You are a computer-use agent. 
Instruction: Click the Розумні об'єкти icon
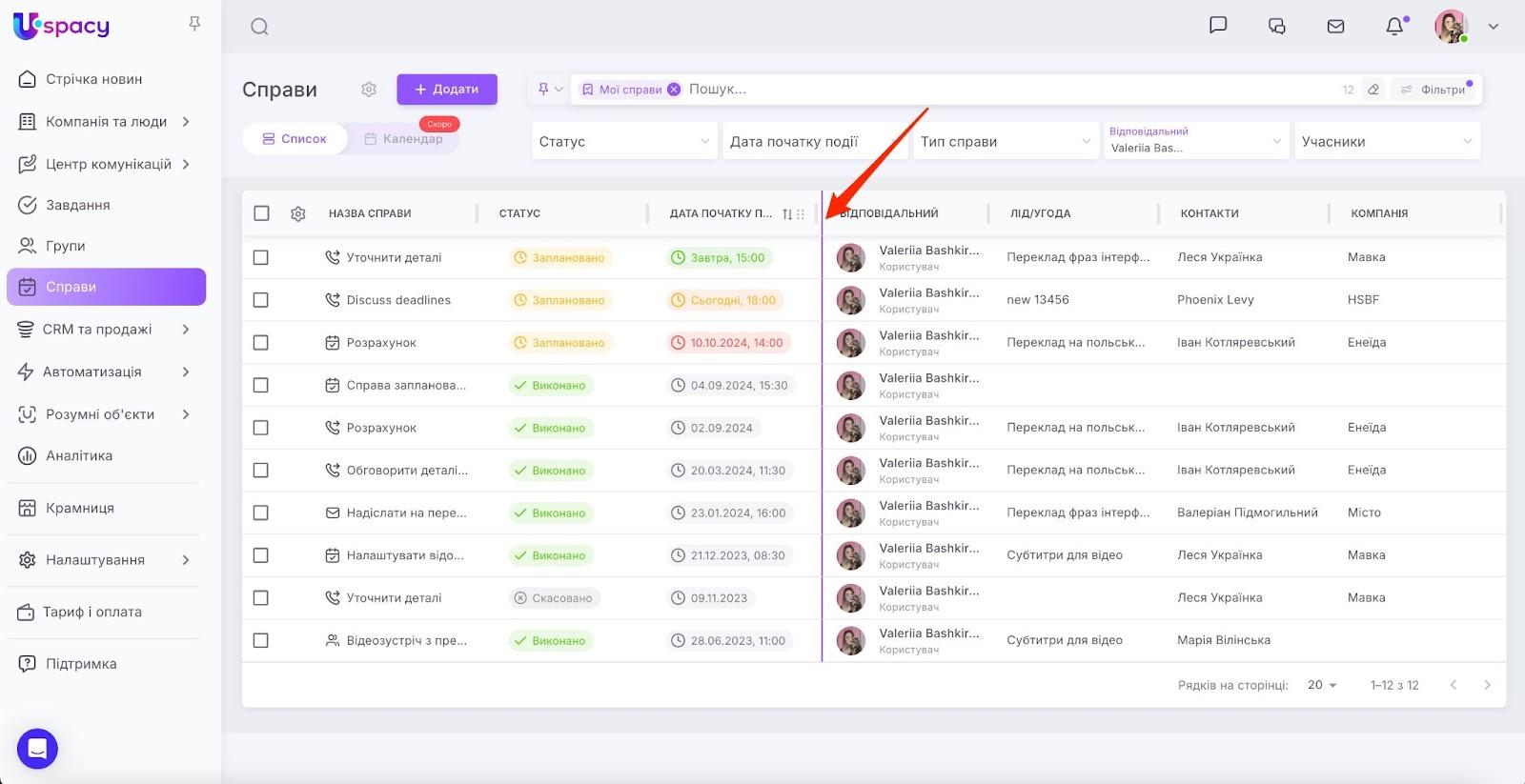click(28, 414)
